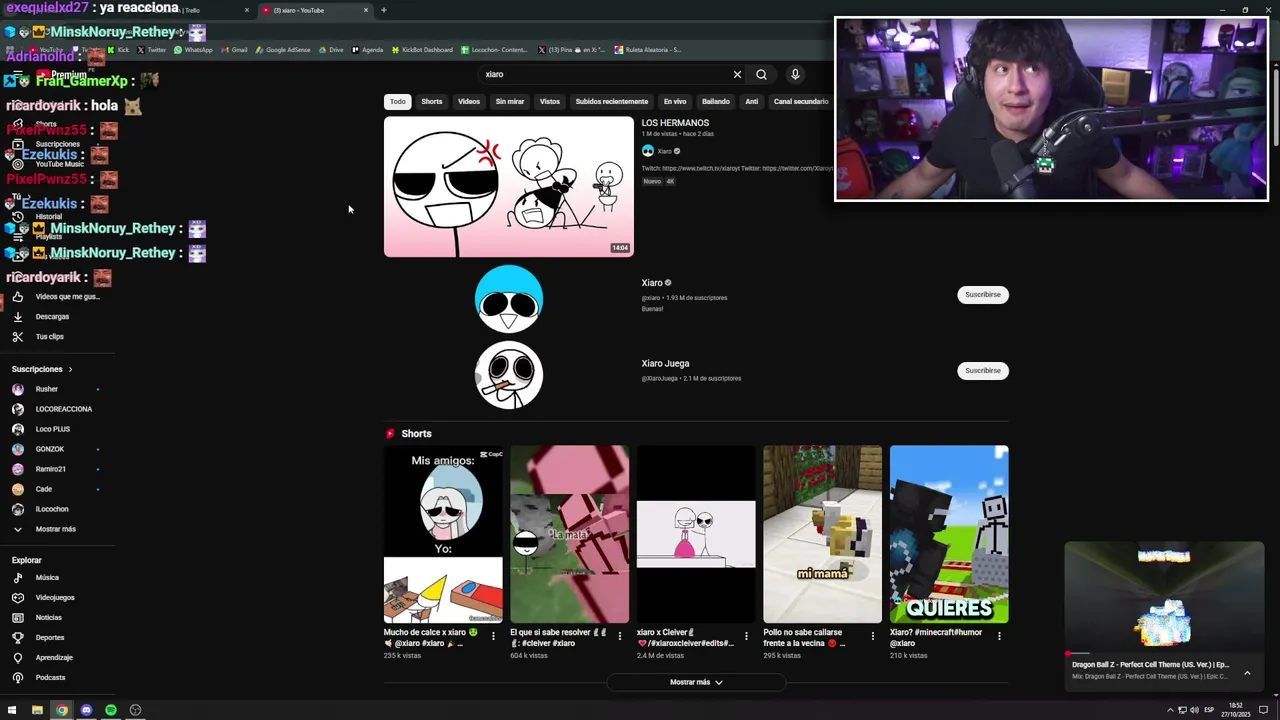Open options for Mucho de calce short
The height and width of the screenshot is (720, 1280).
click(x=493, y=636)
